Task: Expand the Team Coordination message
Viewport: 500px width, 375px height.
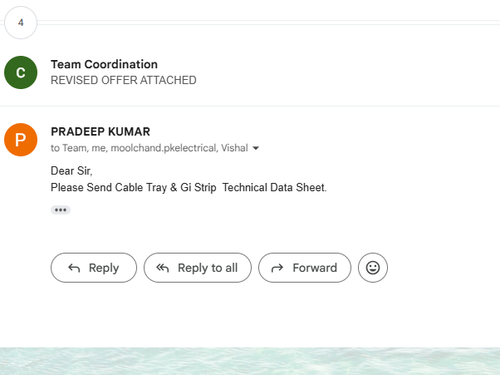Action: click(250, 72)
